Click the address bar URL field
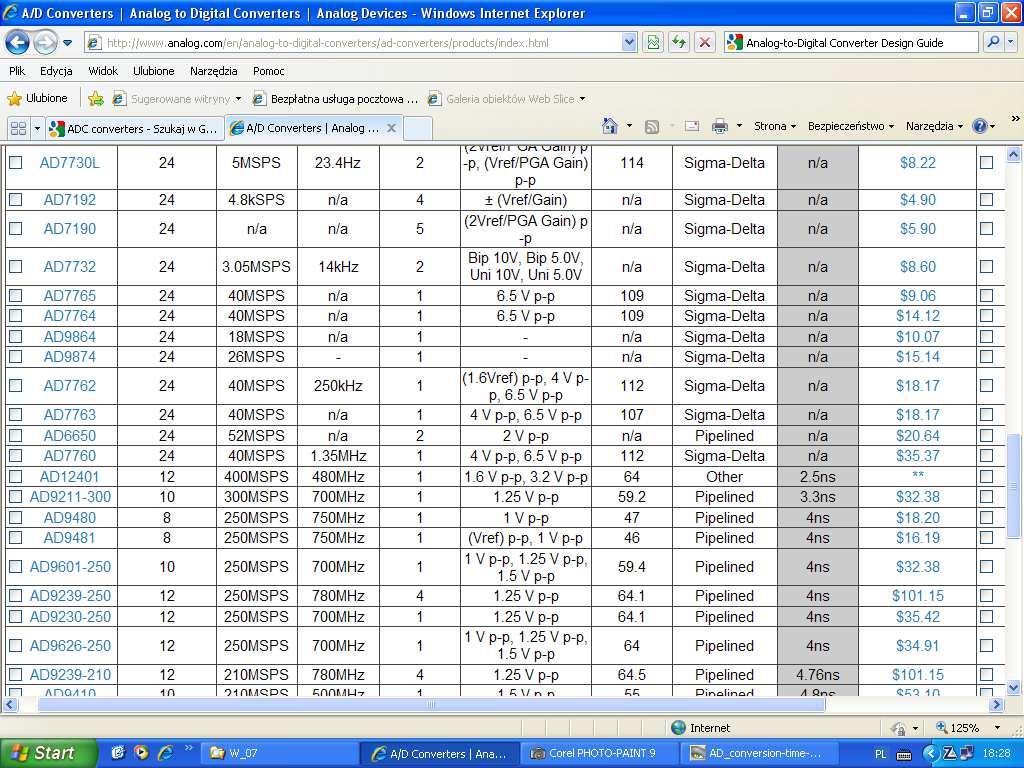This screenshot has width=1024, height=768. click(x=353, y=43)
